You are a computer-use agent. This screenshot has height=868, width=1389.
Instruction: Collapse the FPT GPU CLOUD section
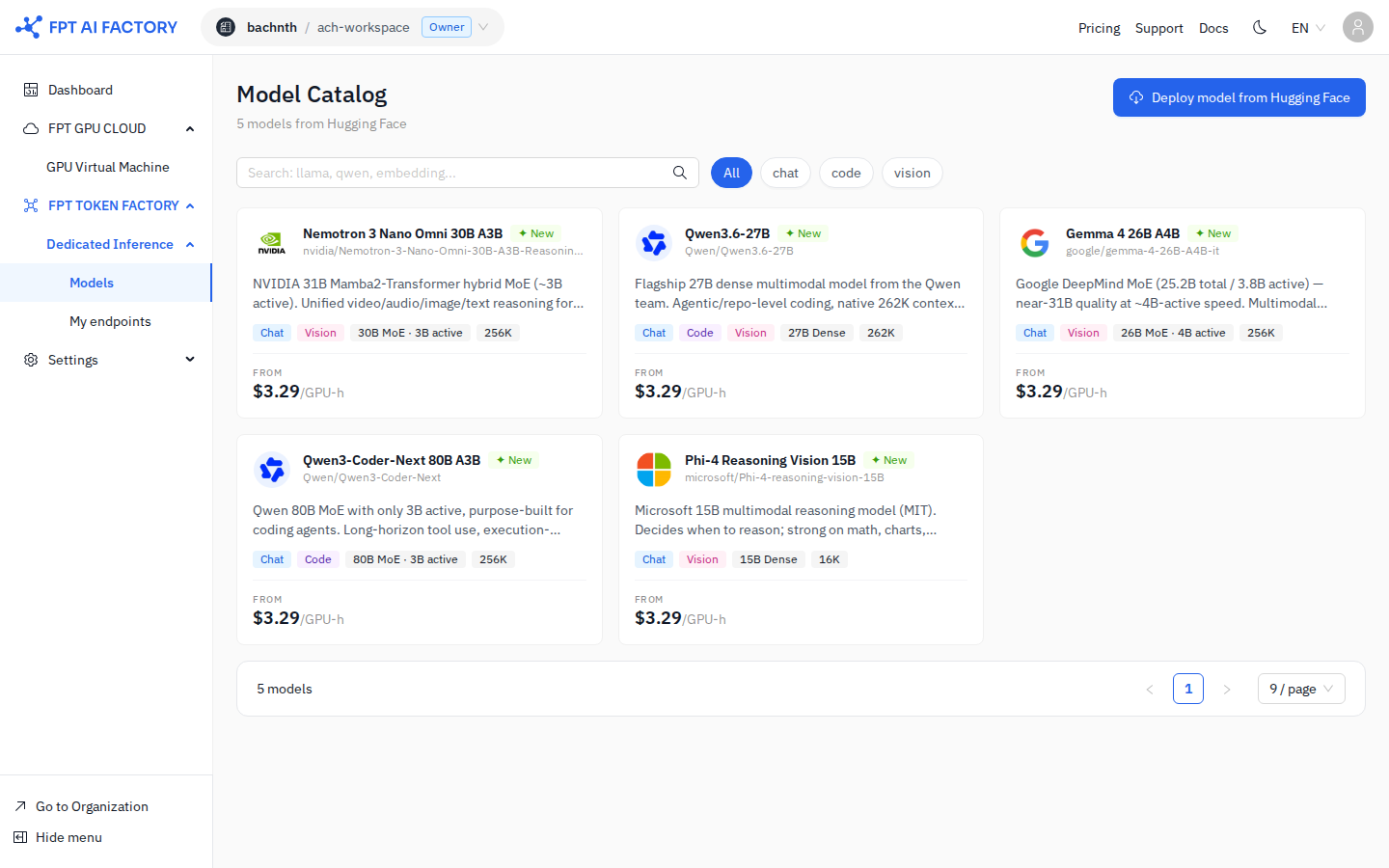click(x=190, y=128)
